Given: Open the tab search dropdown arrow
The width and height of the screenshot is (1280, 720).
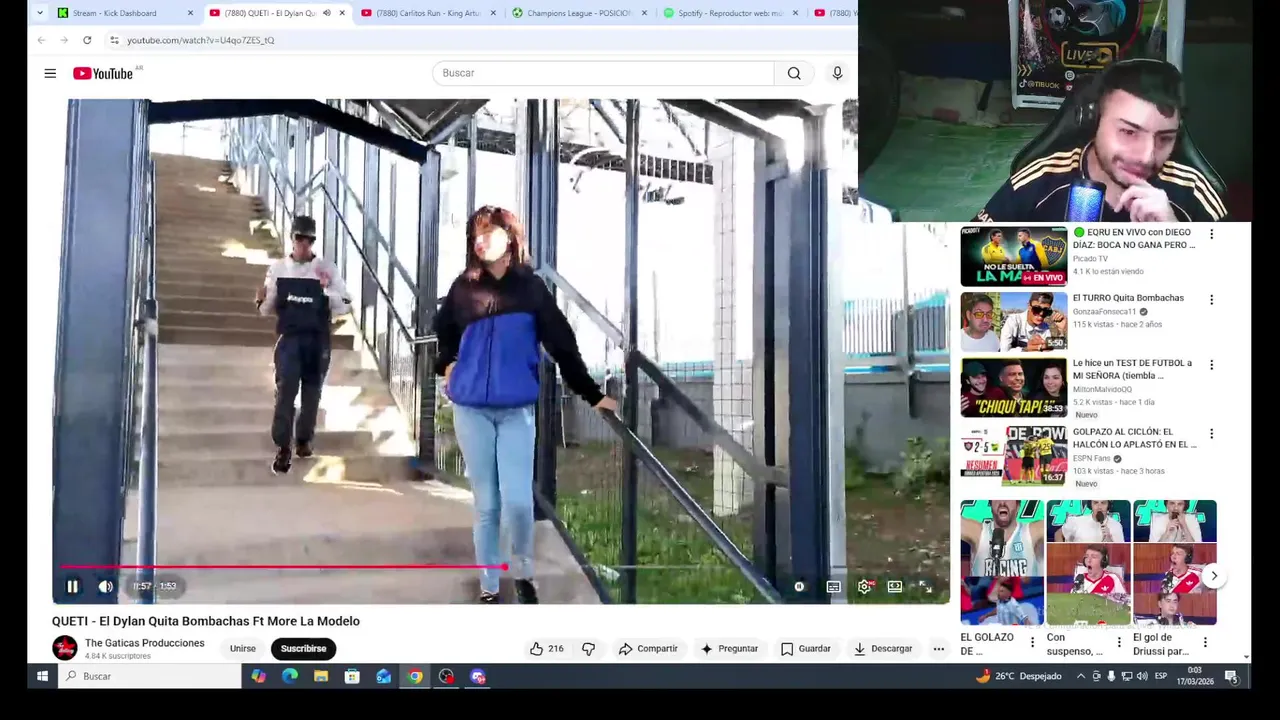Looking at the screenshot, I should tap(40, 13).
